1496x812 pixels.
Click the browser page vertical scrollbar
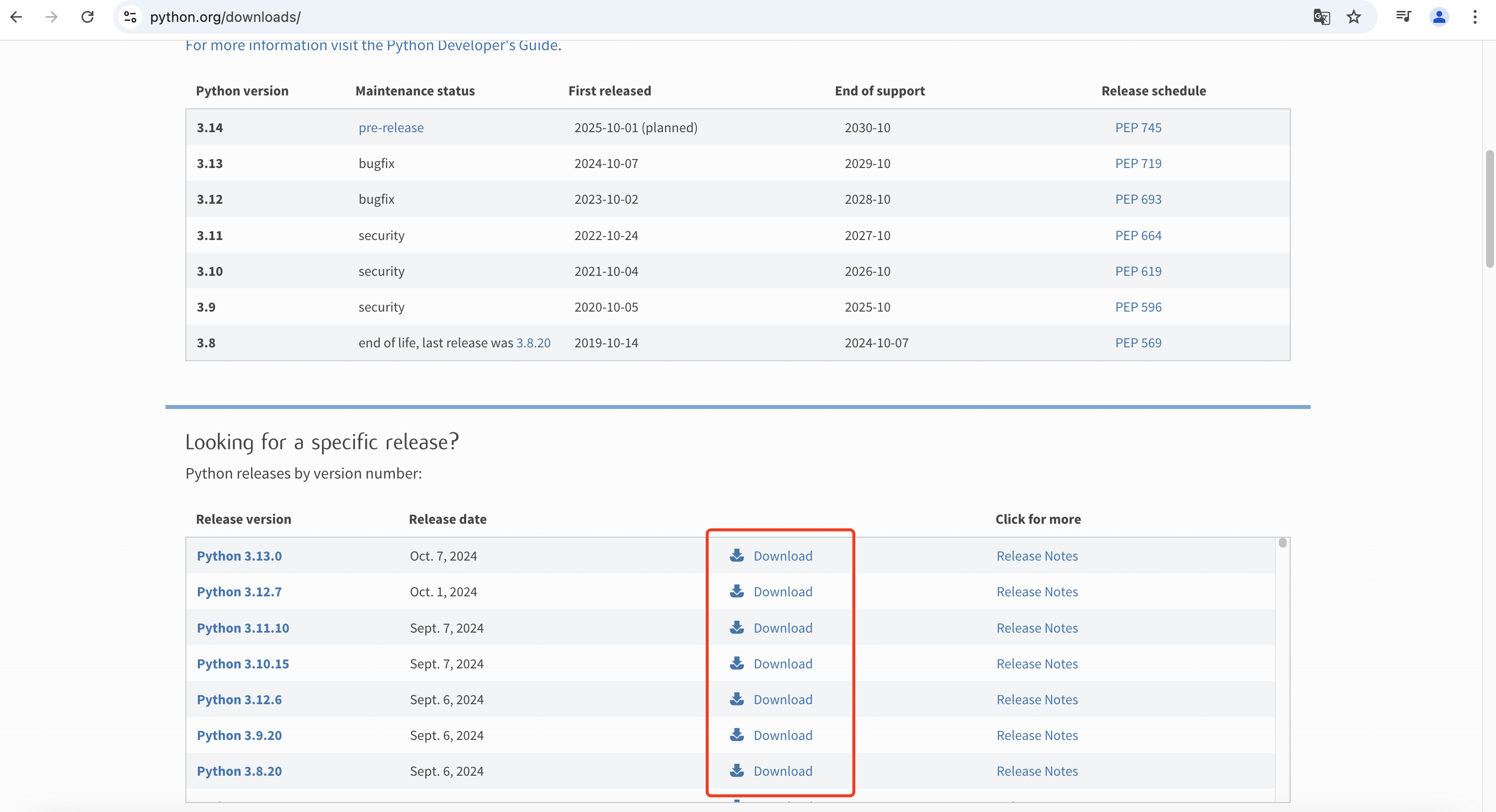point(1490,209)
